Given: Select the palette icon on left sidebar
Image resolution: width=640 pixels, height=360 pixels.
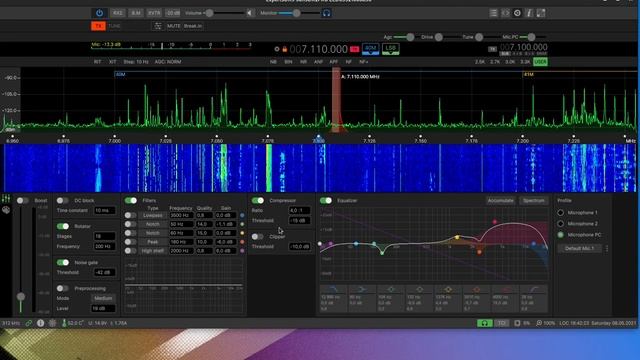Looking at the screenshot, I should [6, 210].
